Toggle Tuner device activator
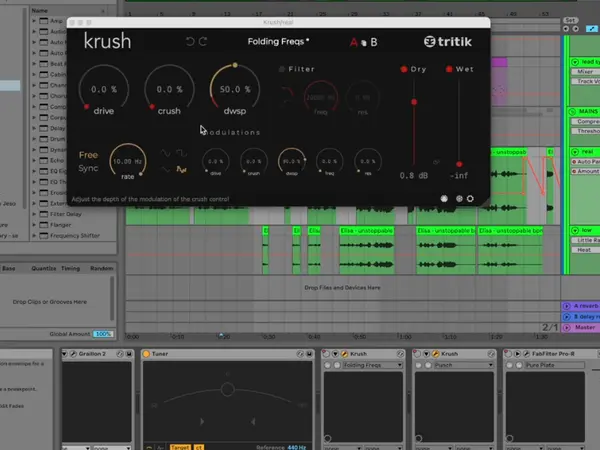This screenshot has height=450, width=600. click(x=146, y=354)
